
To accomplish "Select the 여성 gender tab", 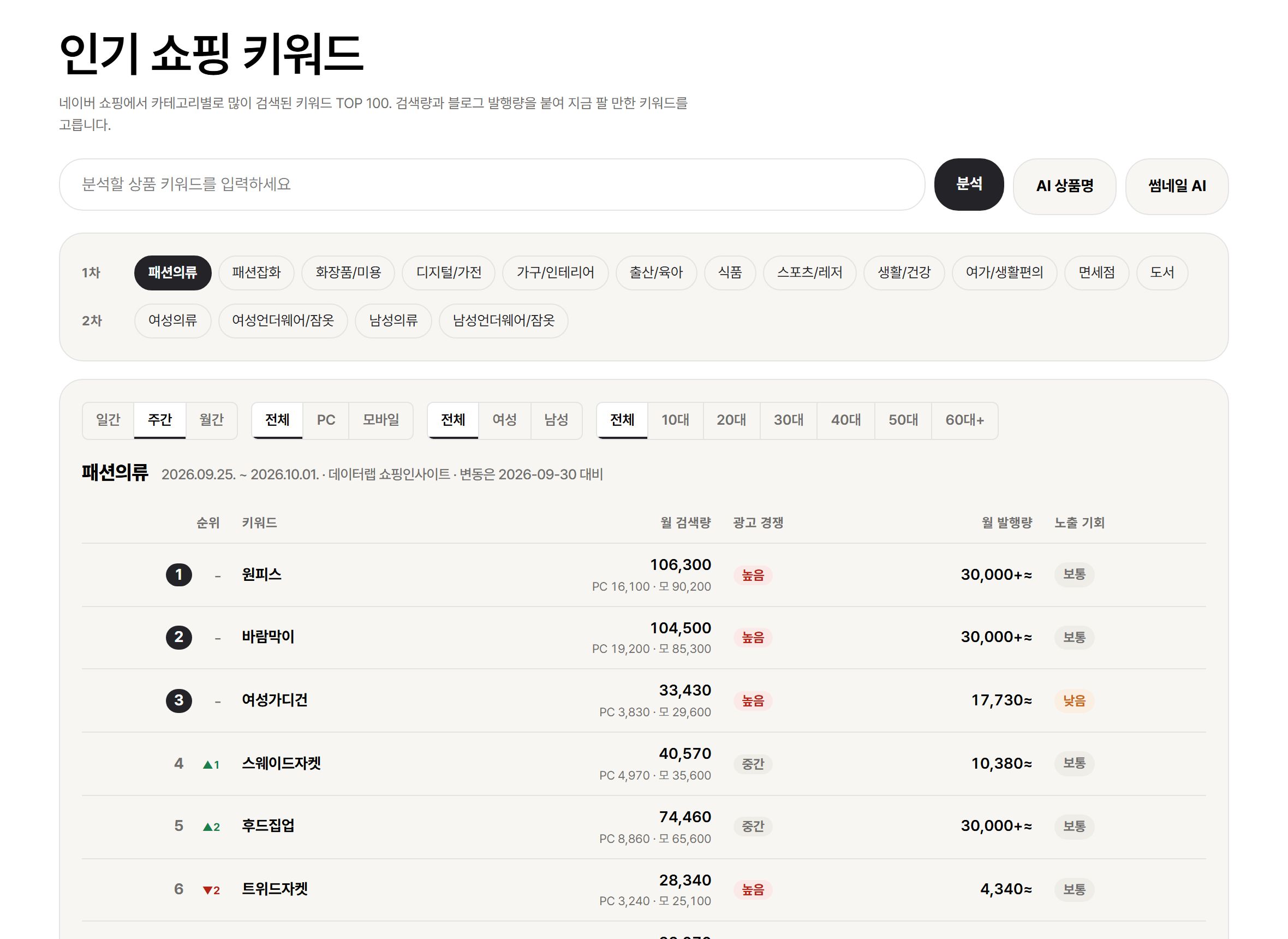I will (x=504, y=420).
